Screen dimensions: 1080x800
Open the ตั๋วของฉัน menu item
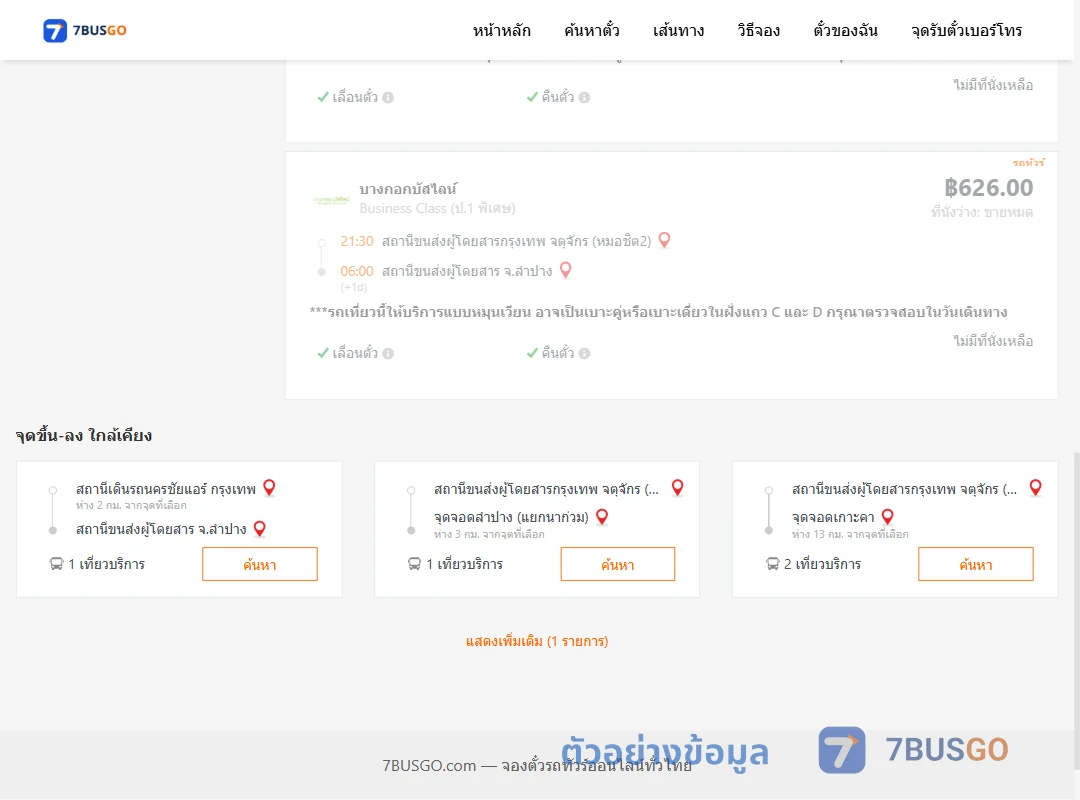tap(845, 30)
